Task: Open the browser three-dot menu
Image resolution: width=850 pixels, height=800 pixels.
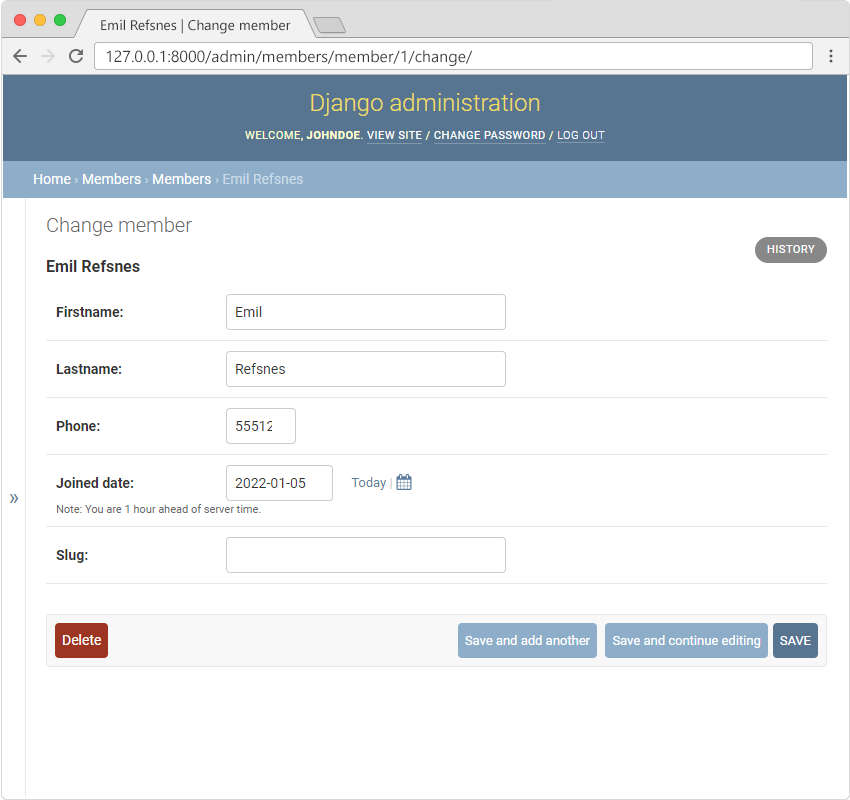Action: tap(830, 56)
